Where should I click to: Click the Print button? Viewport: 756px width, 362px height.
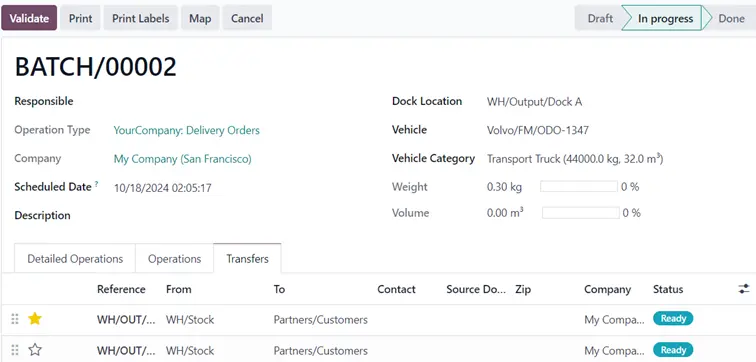click(x=81, y=18)
